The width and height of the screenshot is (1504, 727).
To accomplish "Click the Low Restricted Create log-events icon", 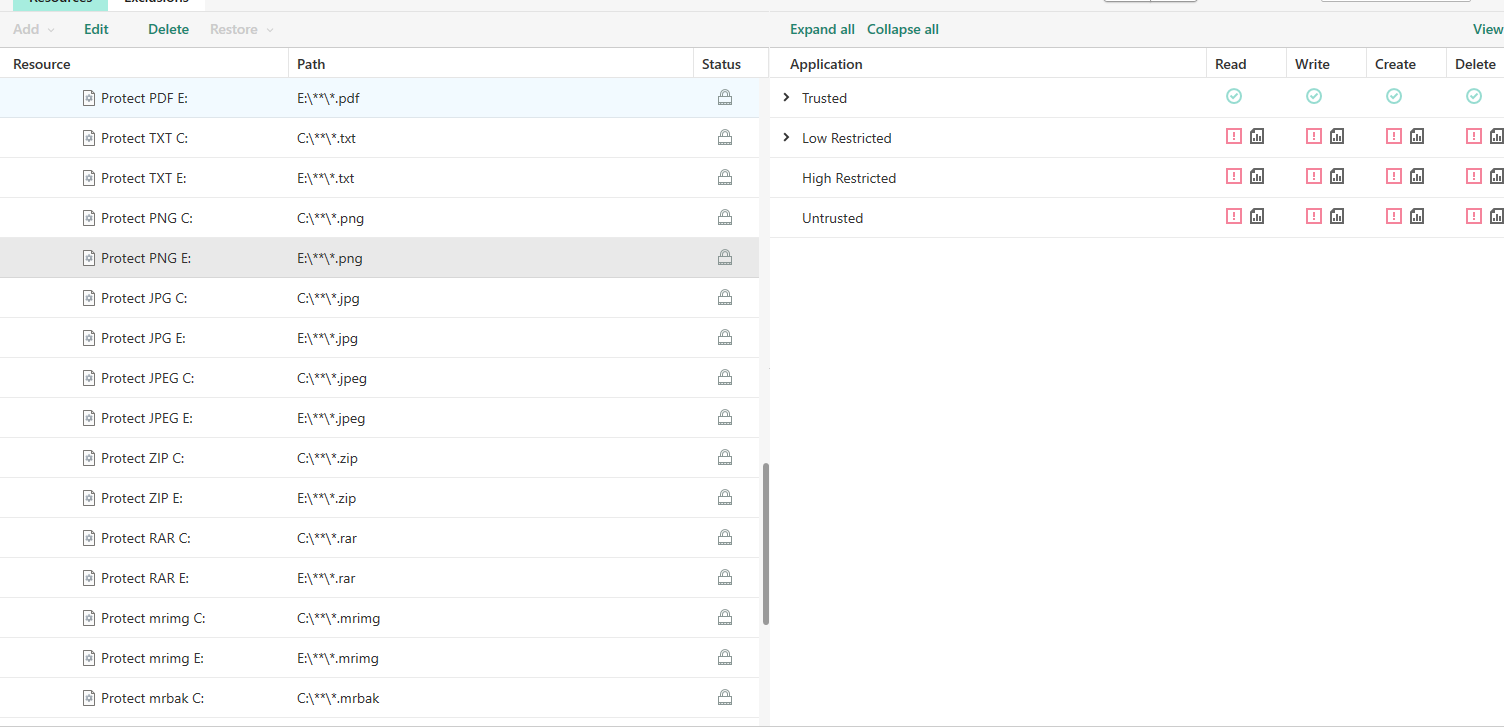I will coord(1417,136).
